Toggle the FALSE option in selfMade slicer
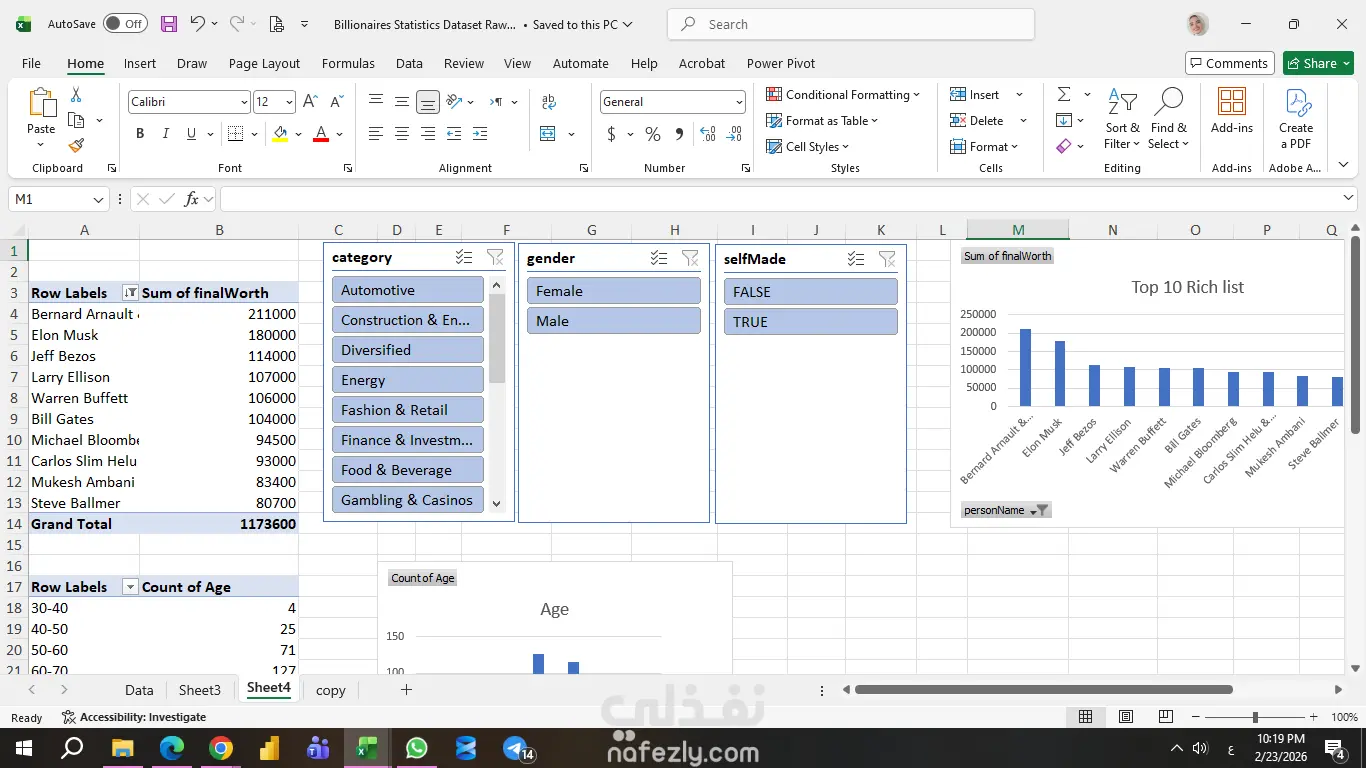 [811, 292]
